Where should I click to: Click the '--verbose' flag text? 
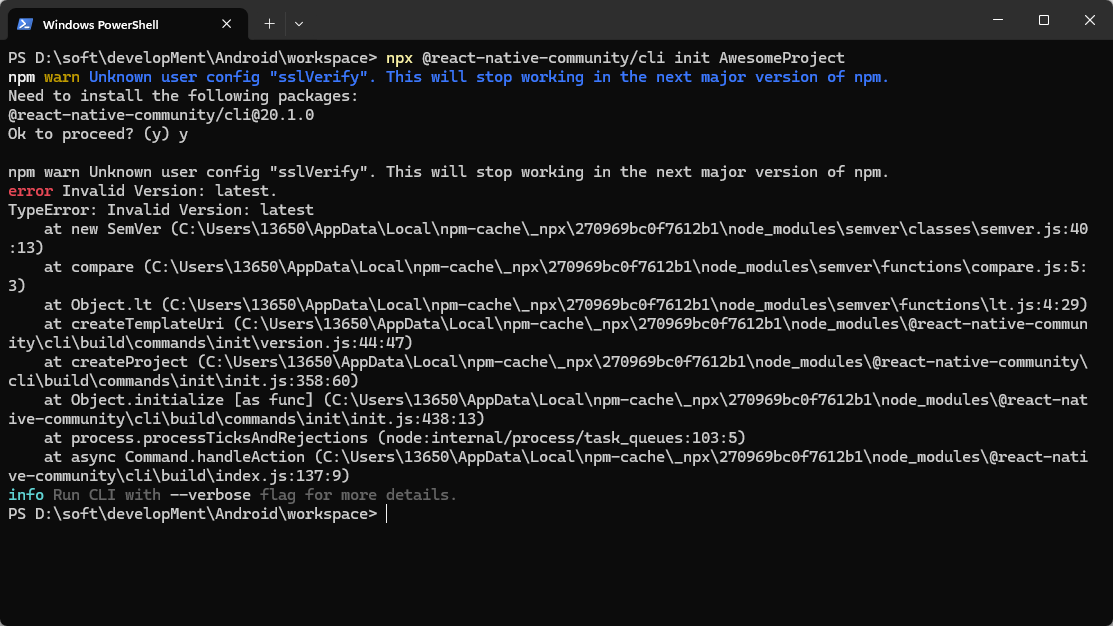click(210, 495)
